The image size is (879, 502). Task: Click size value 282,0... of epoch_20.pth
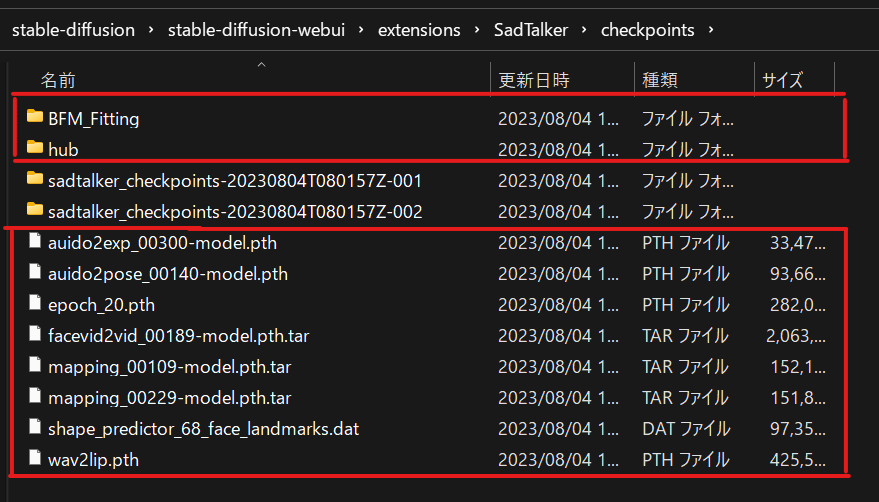pos(797,305)
